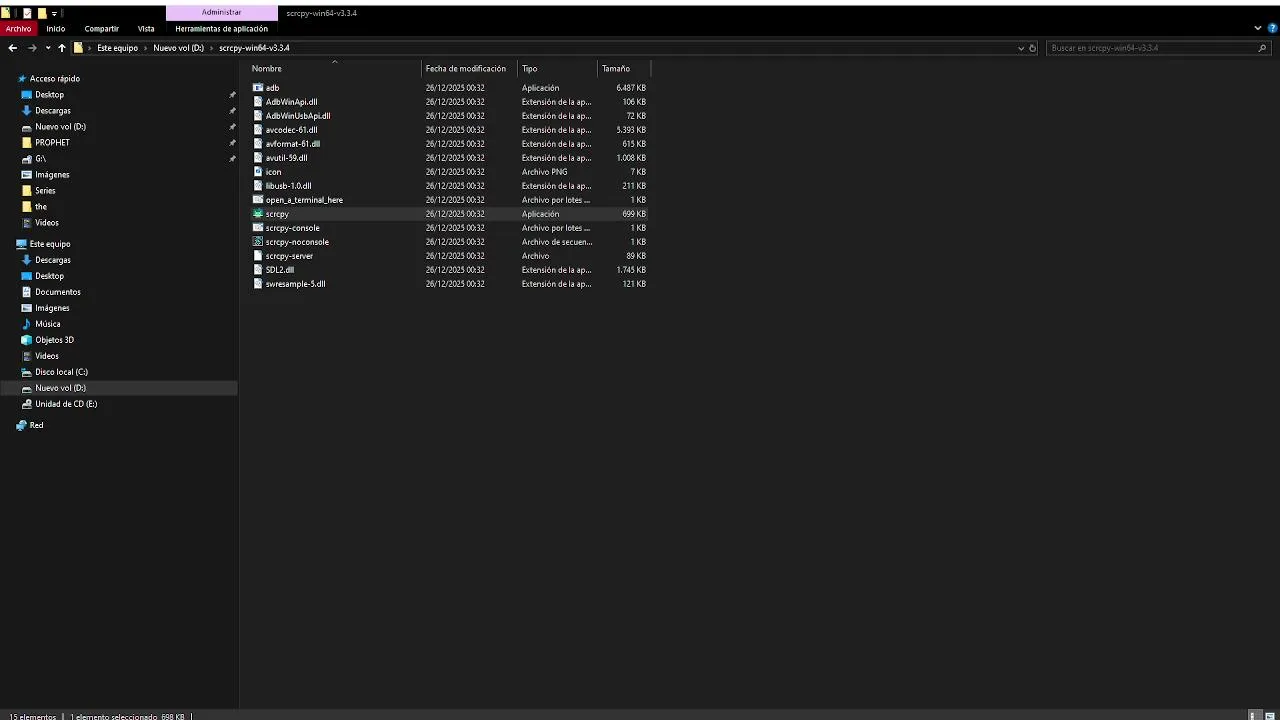1280x720 pixels.
Task: Open Disco local (C:) drive
Action: tap(61, 372)
